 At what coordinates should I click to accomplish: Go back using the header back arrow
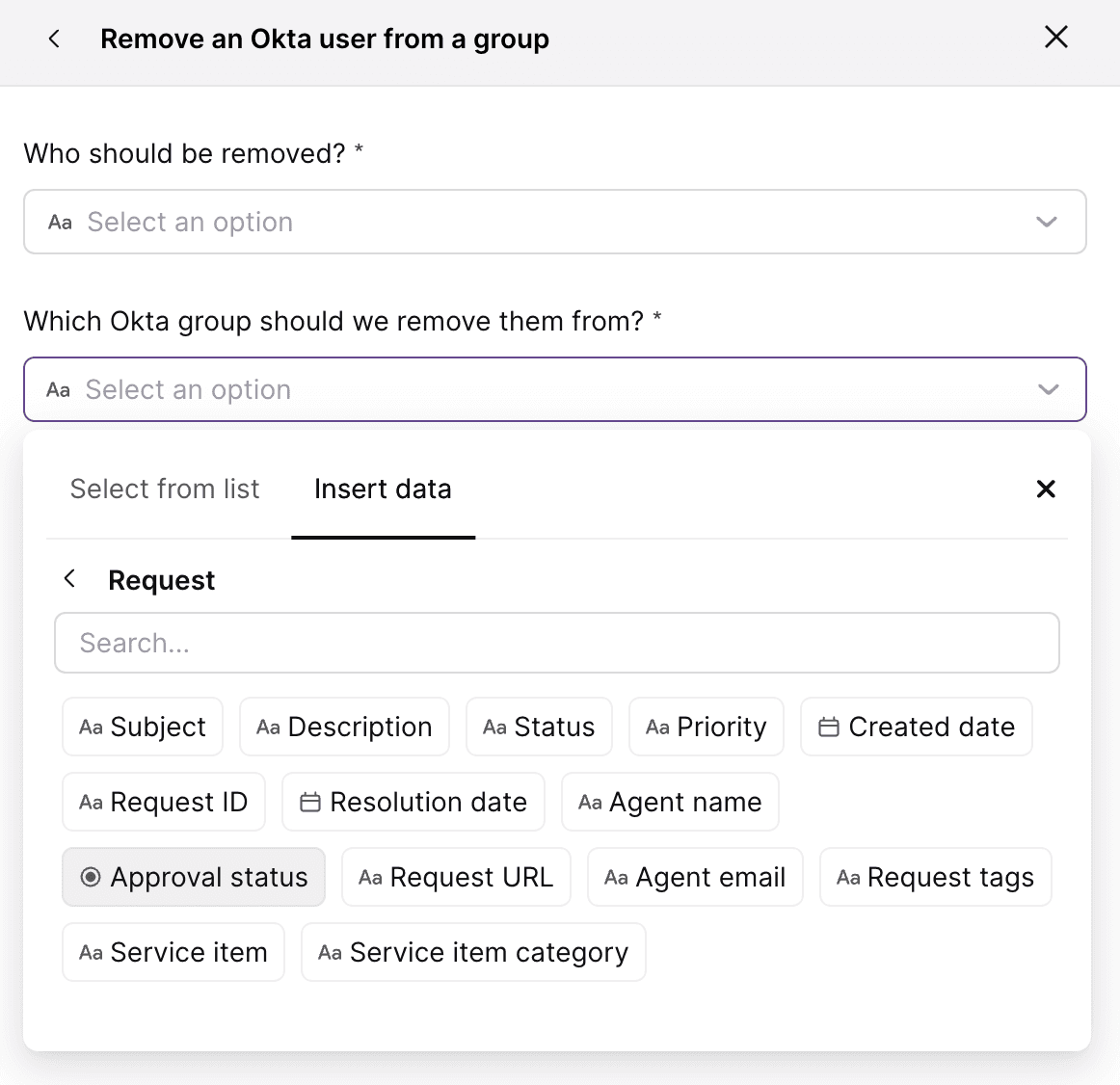click(x=54, y=39)
